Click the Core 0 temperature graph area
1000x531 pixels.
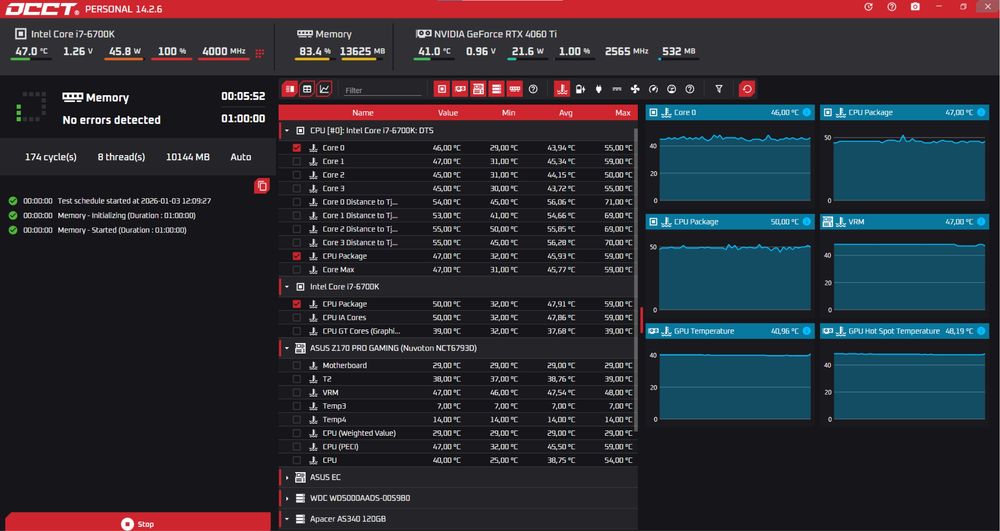[735, 166]
